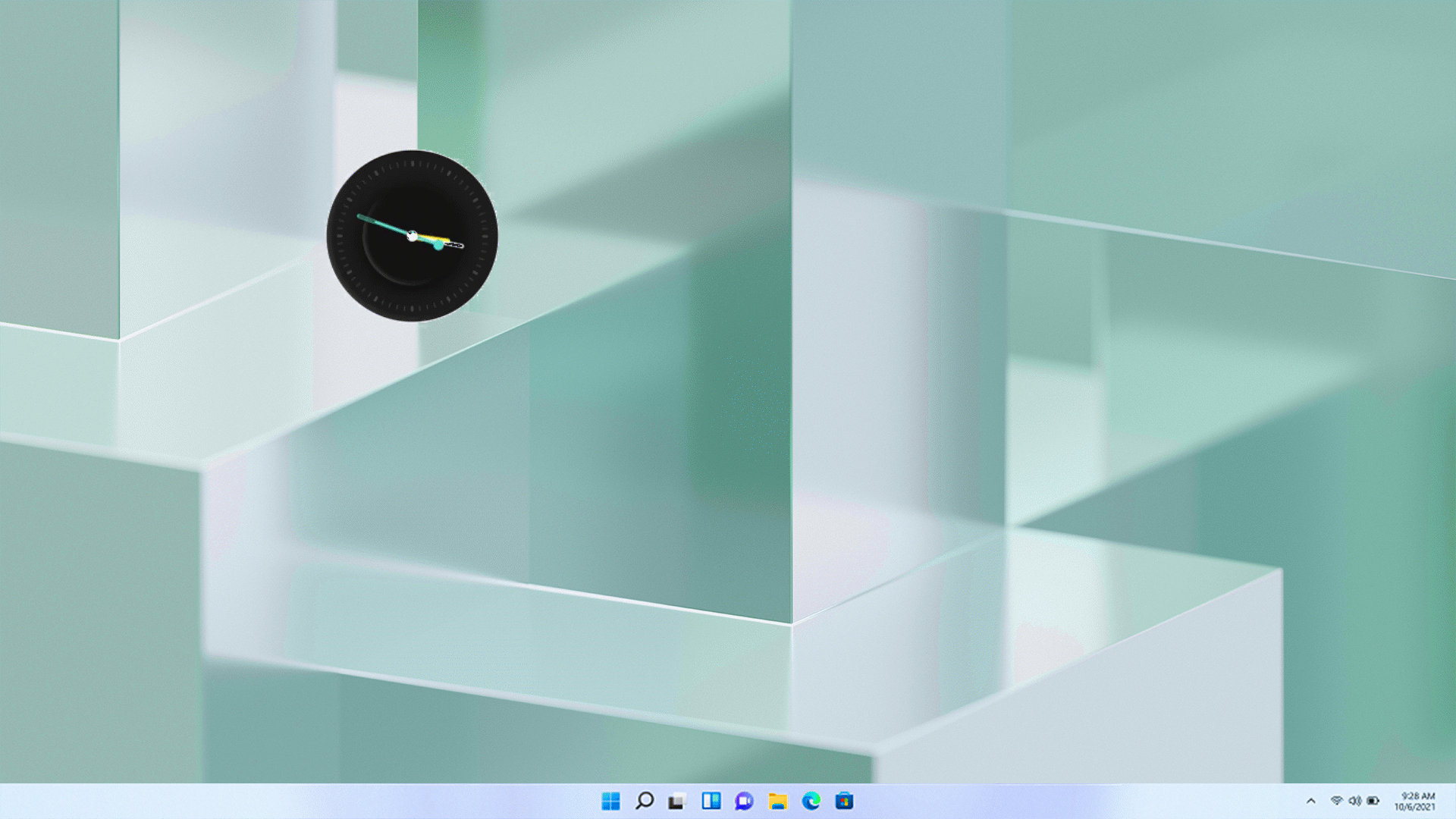Click the speaker volume tray icon

(x=1354, y=801)
